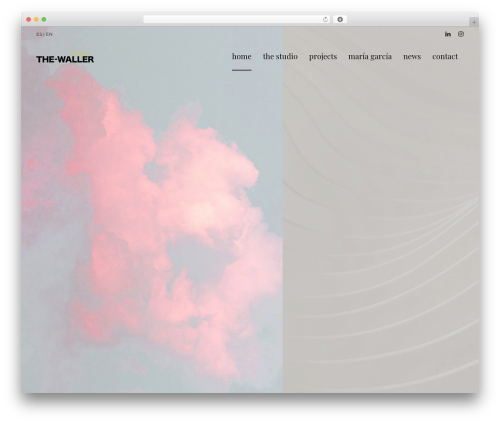The width and height of the screenshot is (500, 423).
Task: Open the LinkedIn social icon
Action: click(x=448, y=34)
